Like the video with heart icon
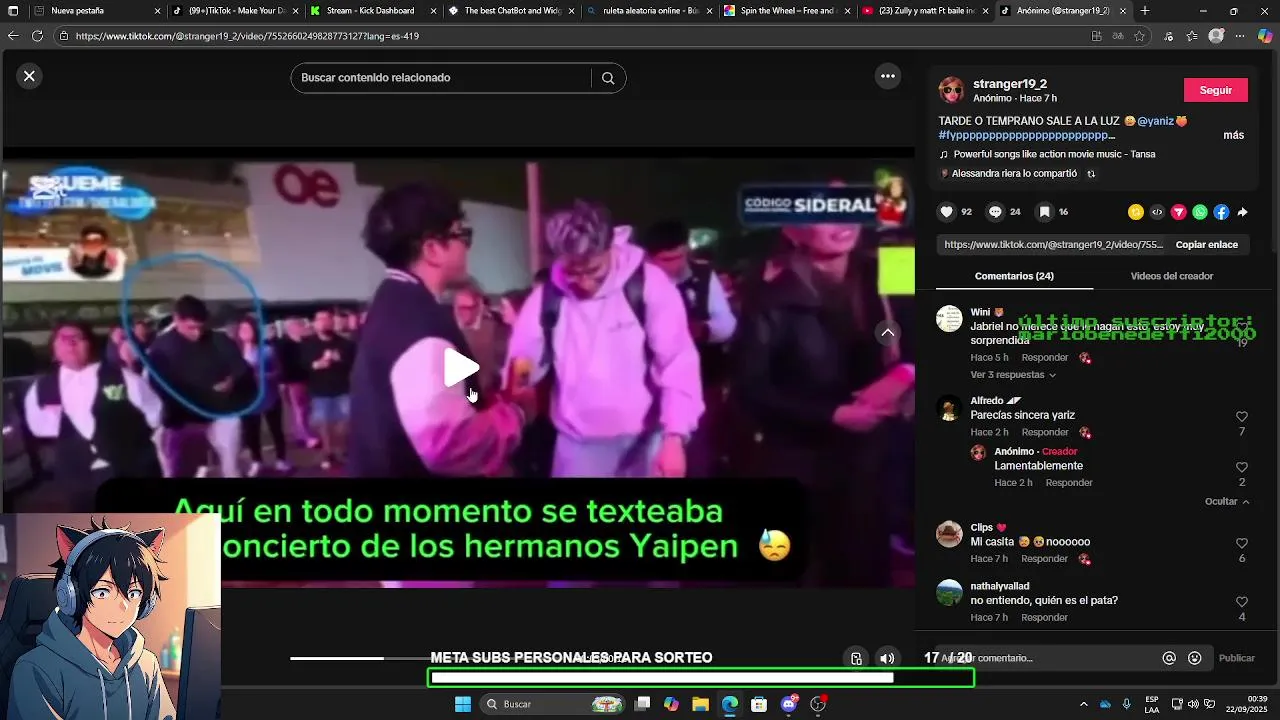 click(946, 212)
